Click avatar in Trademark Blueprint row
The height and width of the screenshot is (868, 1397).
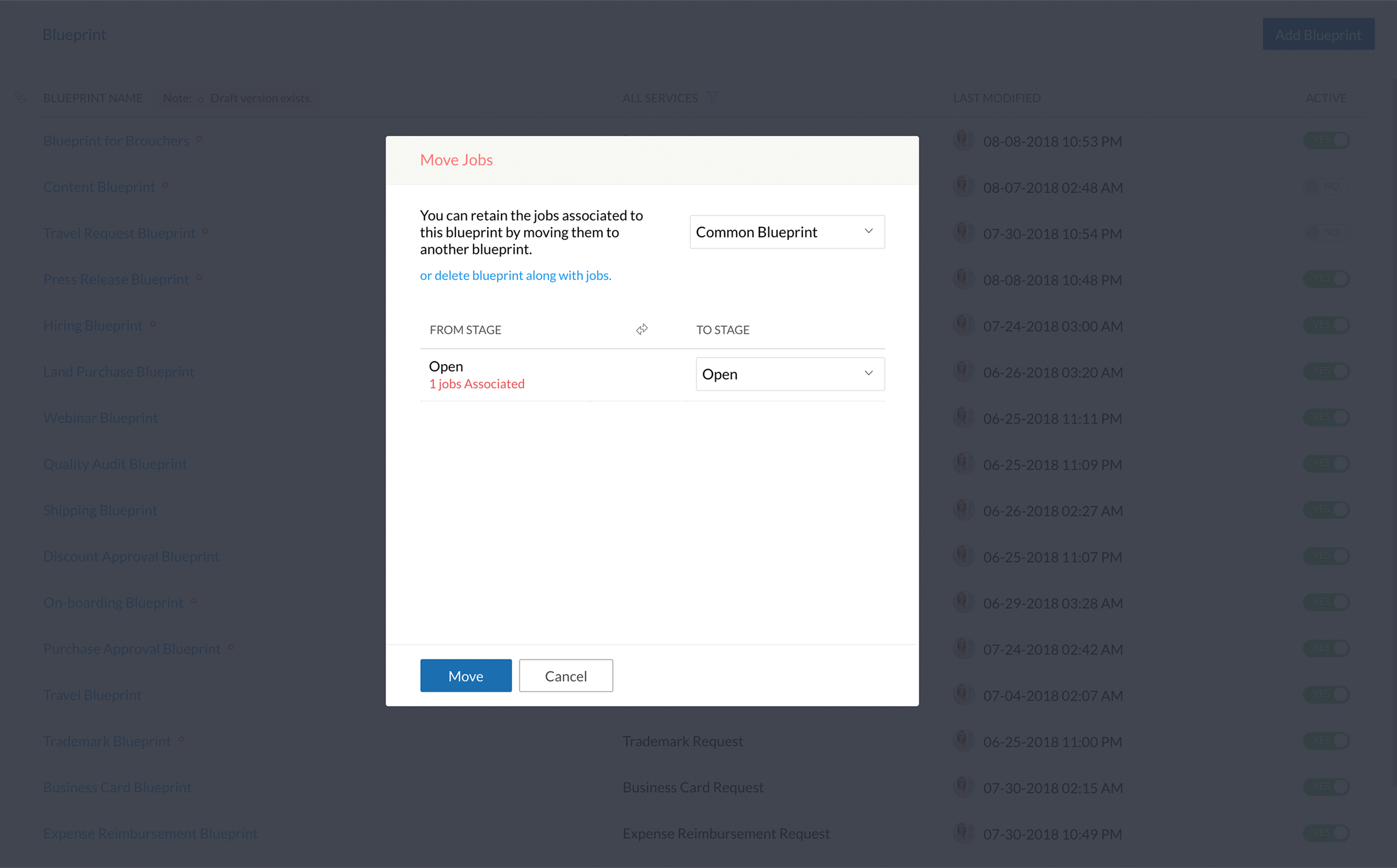[963, 740]
